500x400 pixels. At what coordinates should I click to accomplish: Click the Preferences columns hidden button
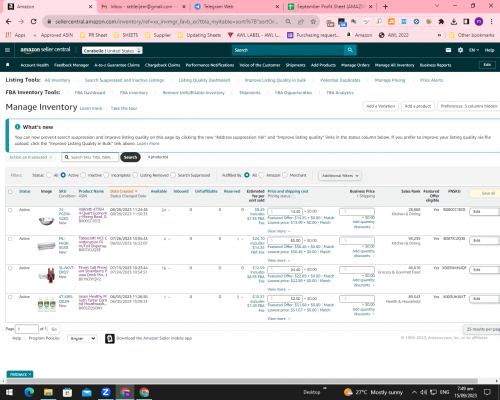(x=469, y=106)
